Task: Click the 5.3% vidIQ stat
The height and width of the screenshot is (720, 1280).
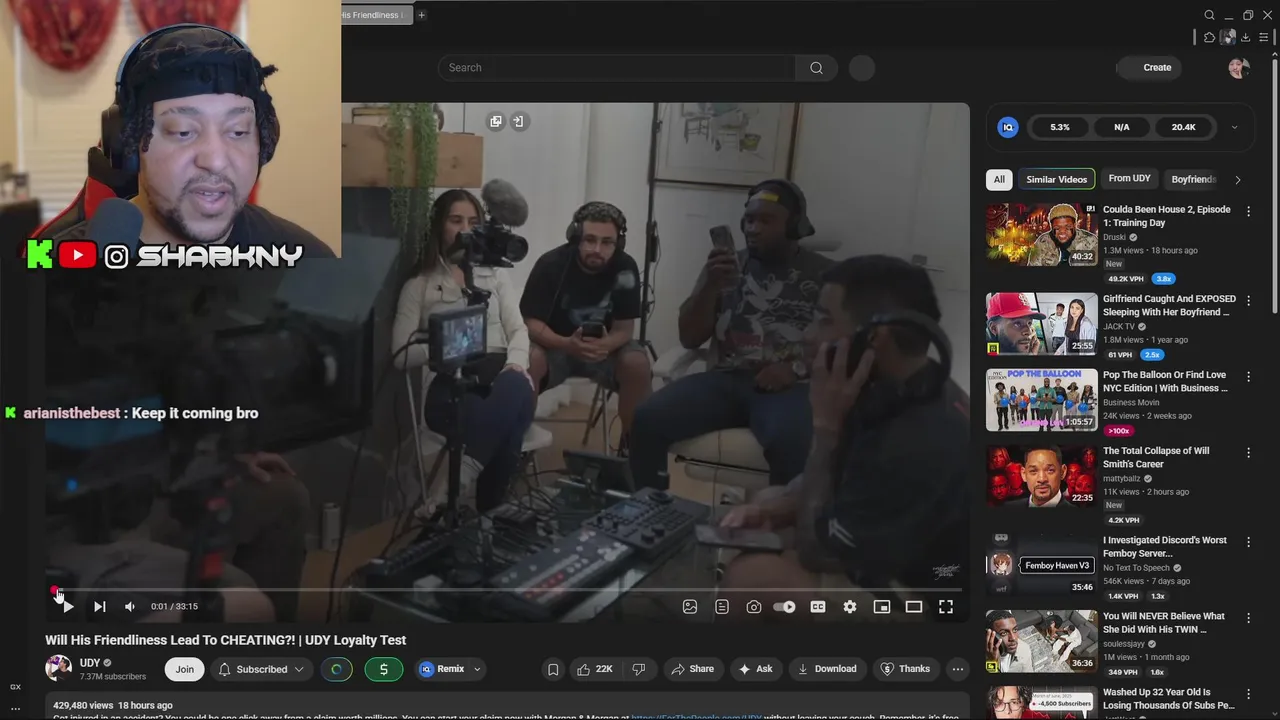Action: [x=1060, y=127]
